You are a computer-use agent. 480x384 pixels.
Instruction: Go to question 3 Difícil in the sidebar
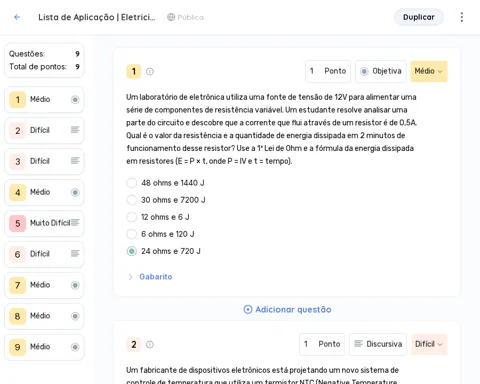[44, 161]
